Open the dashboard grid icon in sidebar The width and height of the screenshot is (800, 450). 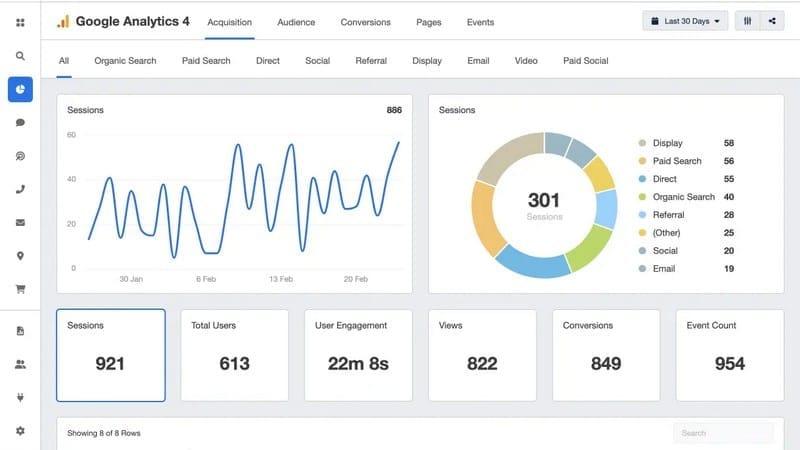point(20,22)
